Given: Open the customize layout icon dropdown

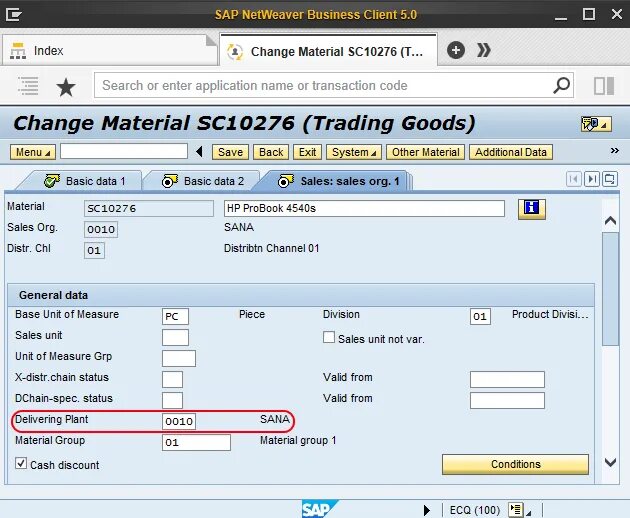Looking at the screenshot, I should point(596,124).
